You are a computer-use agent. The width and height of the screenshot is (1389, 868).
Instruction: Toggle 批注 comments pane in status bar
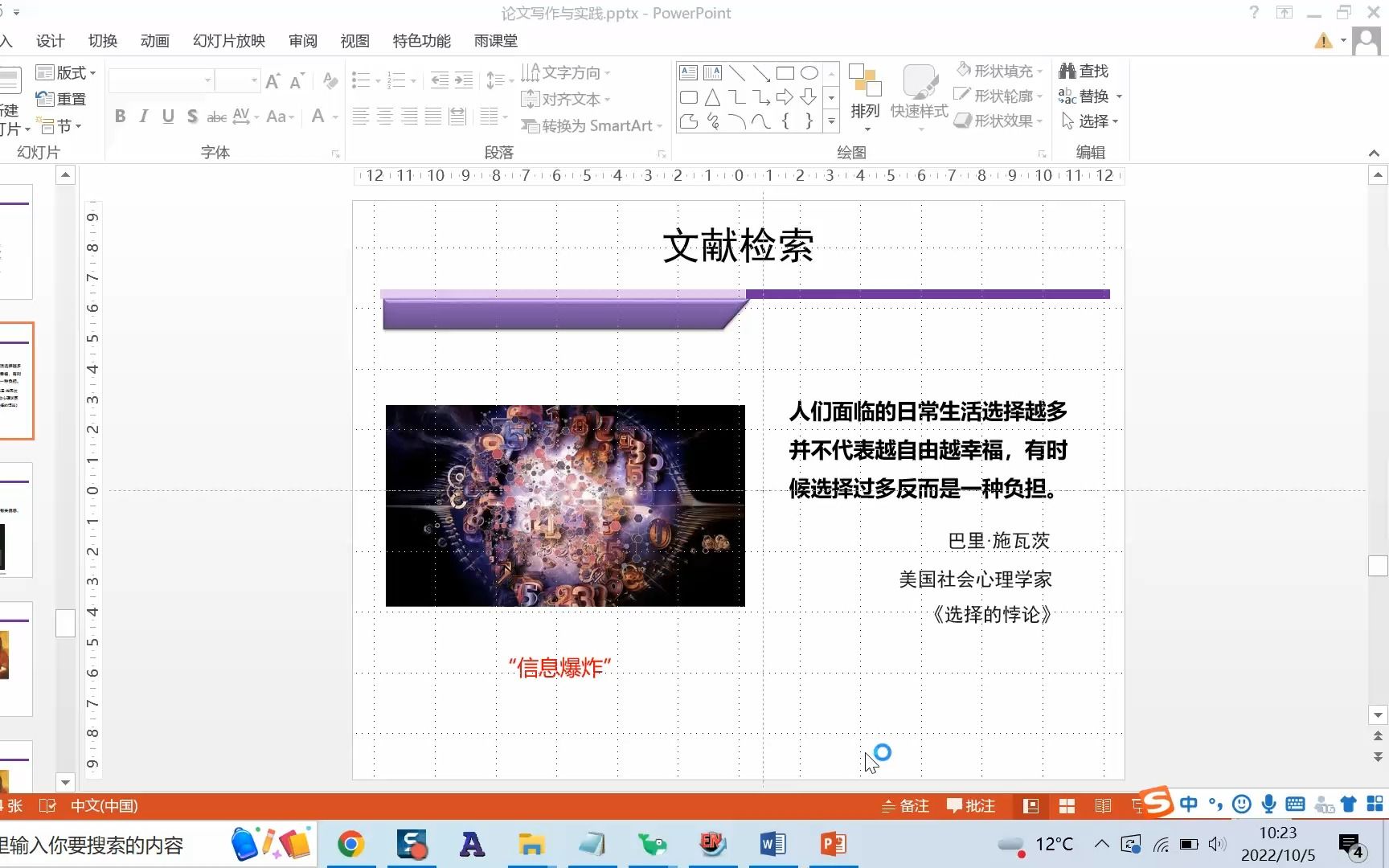(x=971, y=805)
